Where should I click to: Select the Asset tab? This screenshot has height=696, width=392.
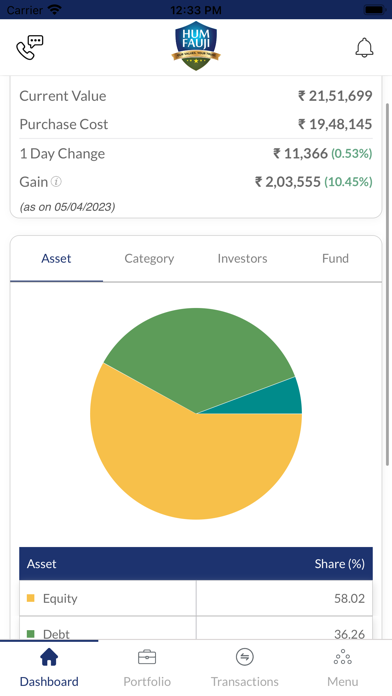pyautogui.click(x=56, y=258)
